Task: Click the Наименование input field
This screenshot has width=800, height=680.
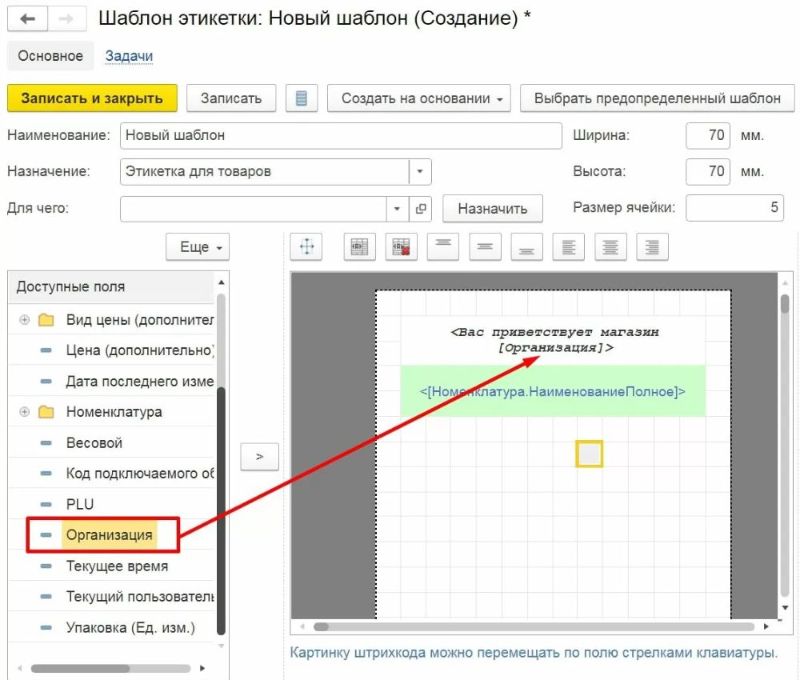Action: tap(341, 135)
